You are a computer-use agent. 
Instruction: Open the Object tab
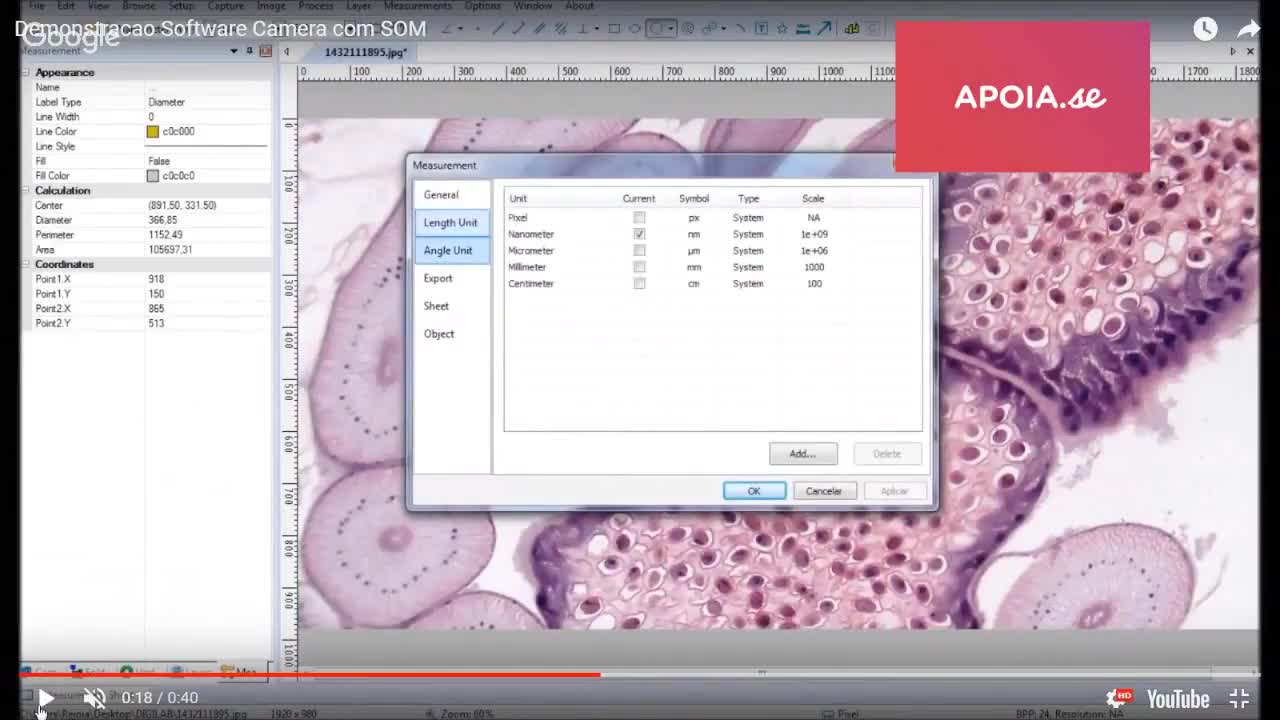coord(439,334)
